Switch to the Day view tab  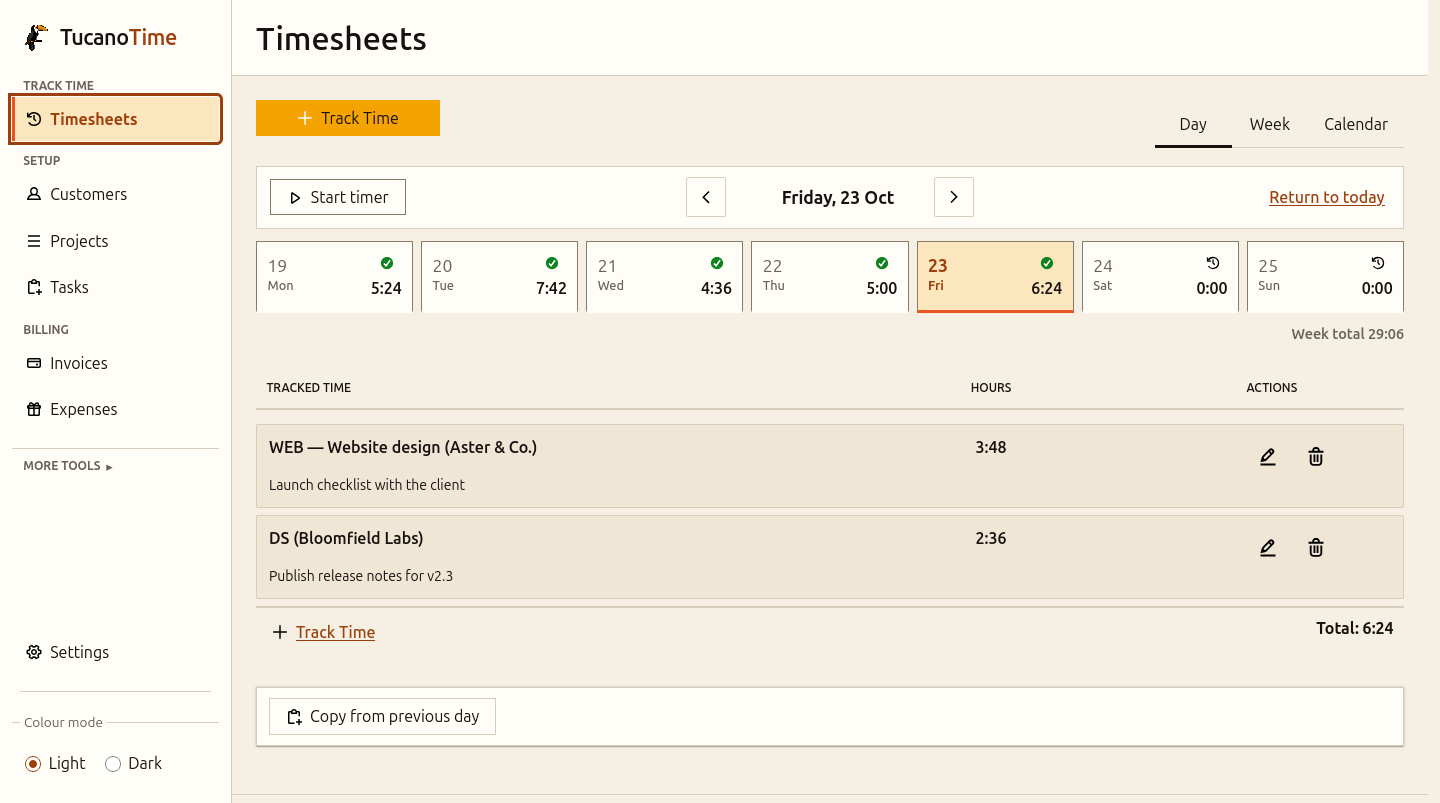(1193, 124)
